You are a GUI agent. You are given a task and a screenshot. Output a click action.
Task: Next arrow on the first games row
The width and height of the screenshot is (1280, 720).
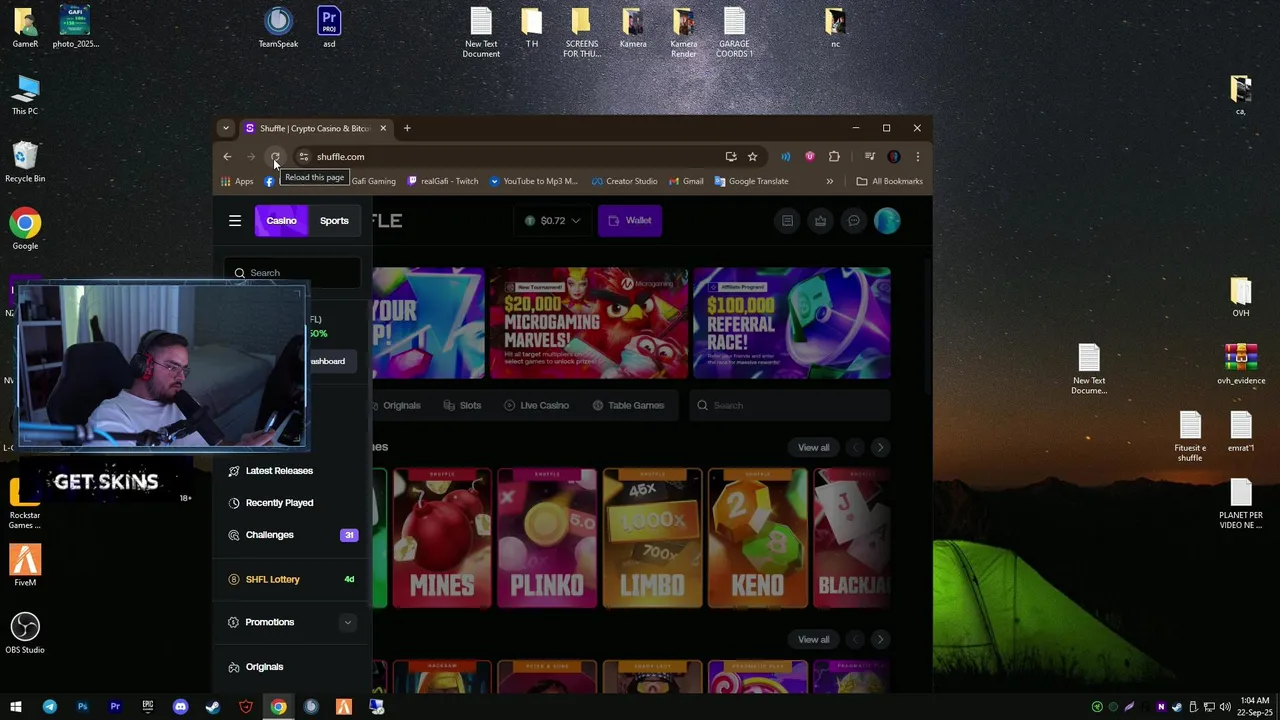click(x=880, y=448)
